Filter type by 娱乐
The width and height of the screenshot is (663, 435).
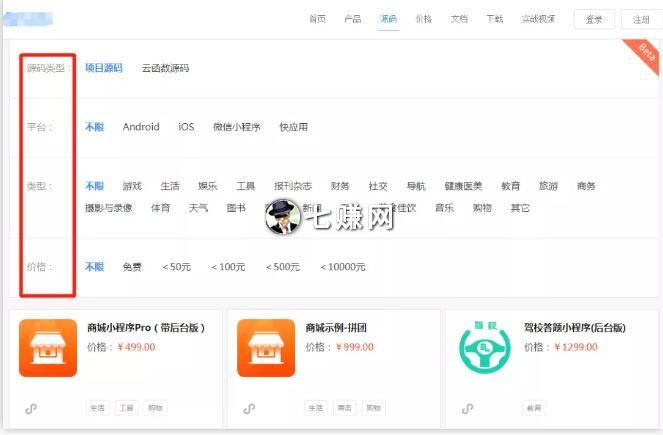pyautogui.click(x=208, y=186)
